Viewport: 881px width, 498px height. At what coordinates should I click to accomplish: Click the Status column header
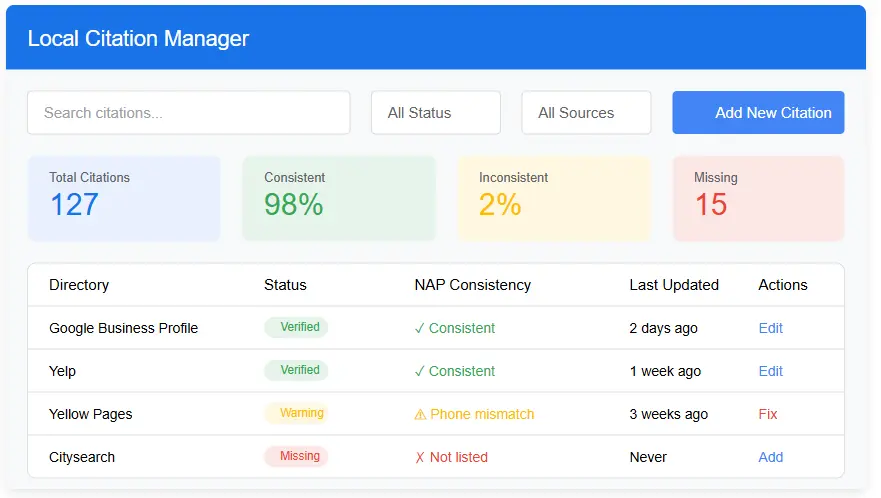[285, 285]
